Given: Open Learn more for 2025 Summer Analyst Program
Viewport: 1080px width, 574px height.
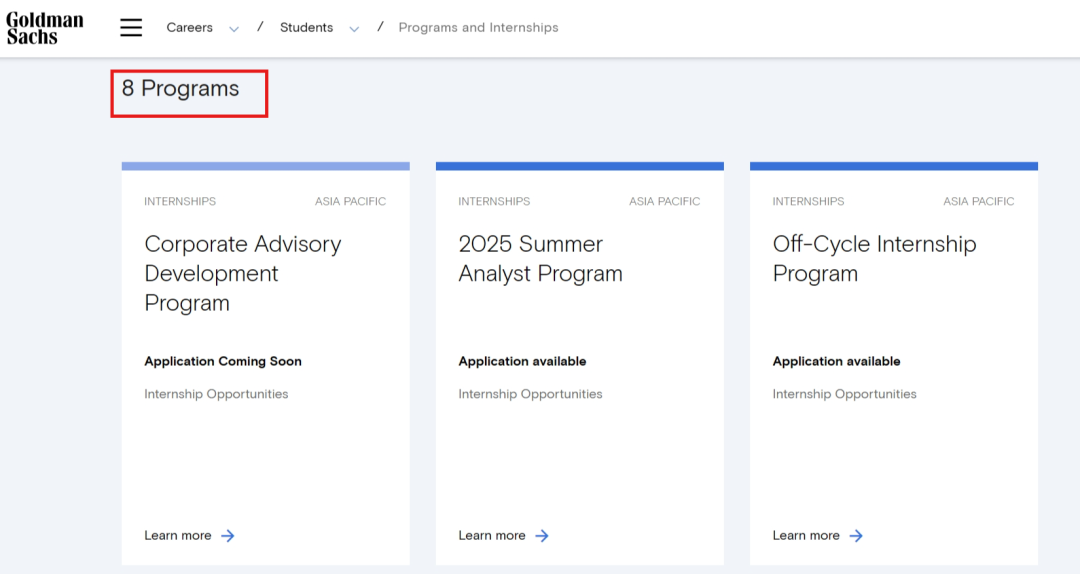Looking at the screenshot, I should click(492, 535).
